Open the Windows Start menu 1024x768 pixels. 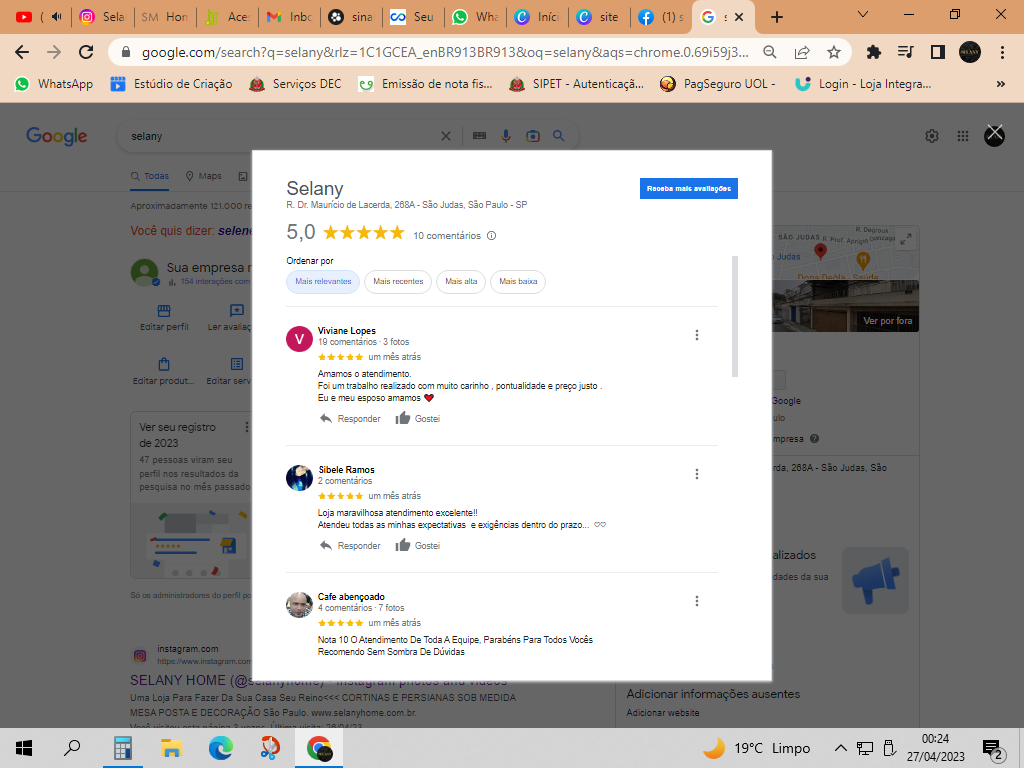[24, 748]
